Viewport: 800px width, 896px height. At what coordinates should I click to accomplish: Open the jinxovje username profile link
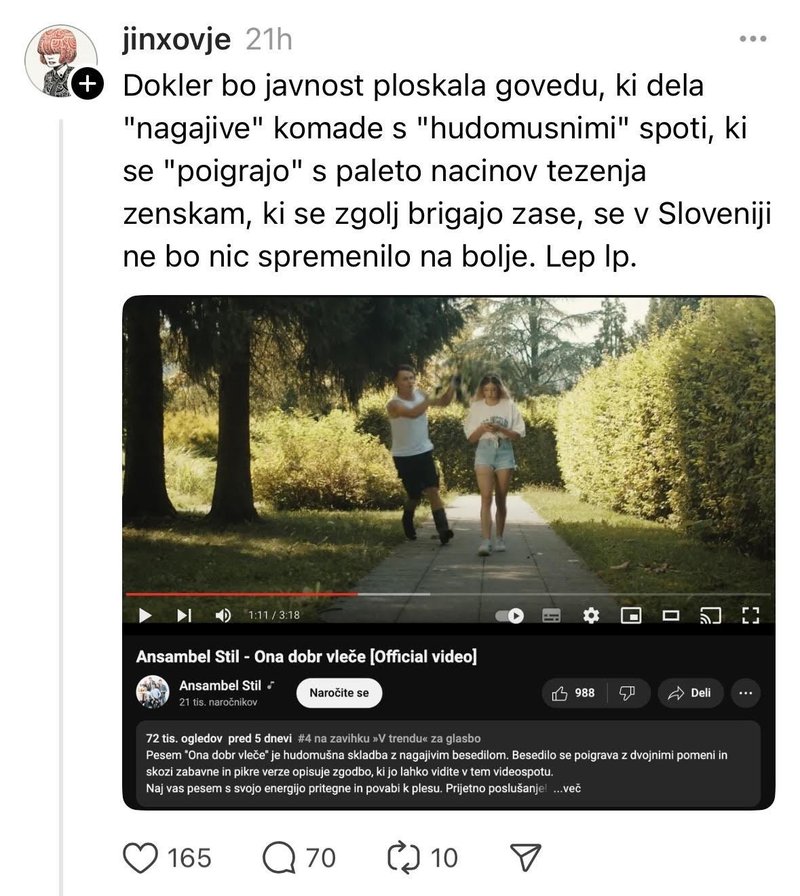point(177,40)
